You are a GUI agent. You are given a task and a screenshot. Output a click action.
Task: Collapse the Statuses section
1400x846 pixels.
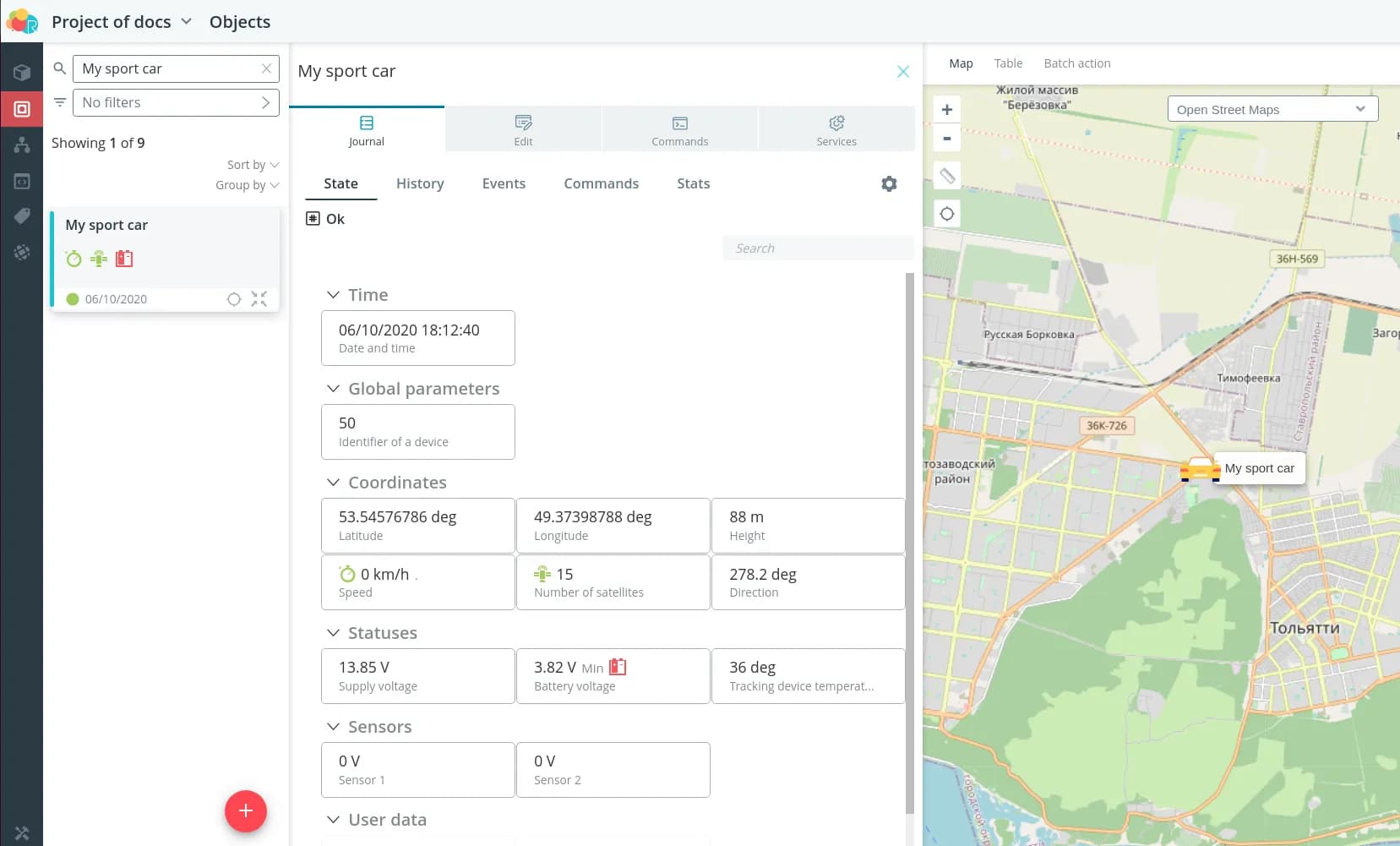(x=333, y=633)
